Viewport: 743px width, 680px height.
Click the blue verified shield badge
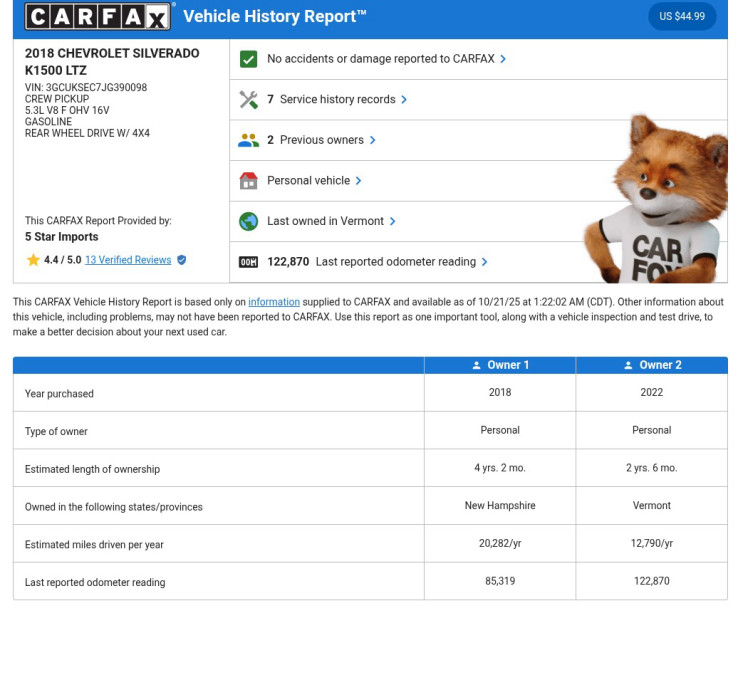click(181, 260)
